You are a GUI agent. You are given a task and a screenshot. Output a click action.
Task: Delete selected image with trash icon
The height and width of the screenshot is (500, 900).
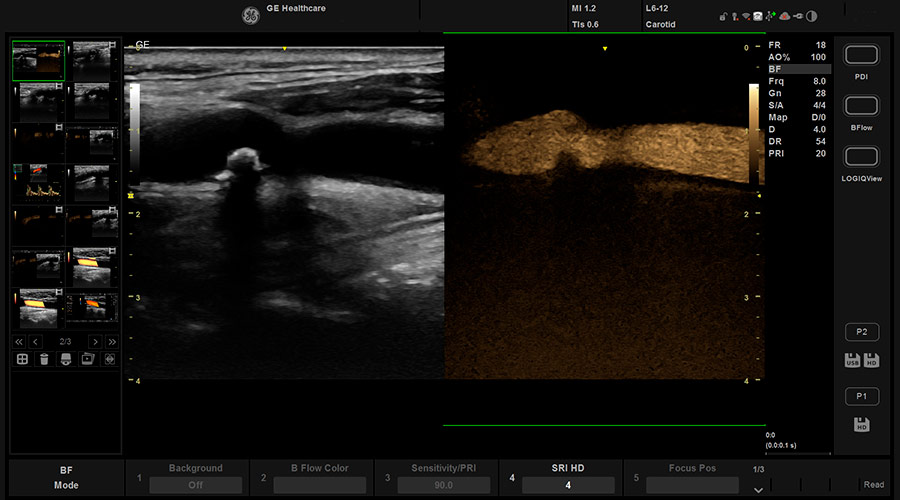(44, 358)
